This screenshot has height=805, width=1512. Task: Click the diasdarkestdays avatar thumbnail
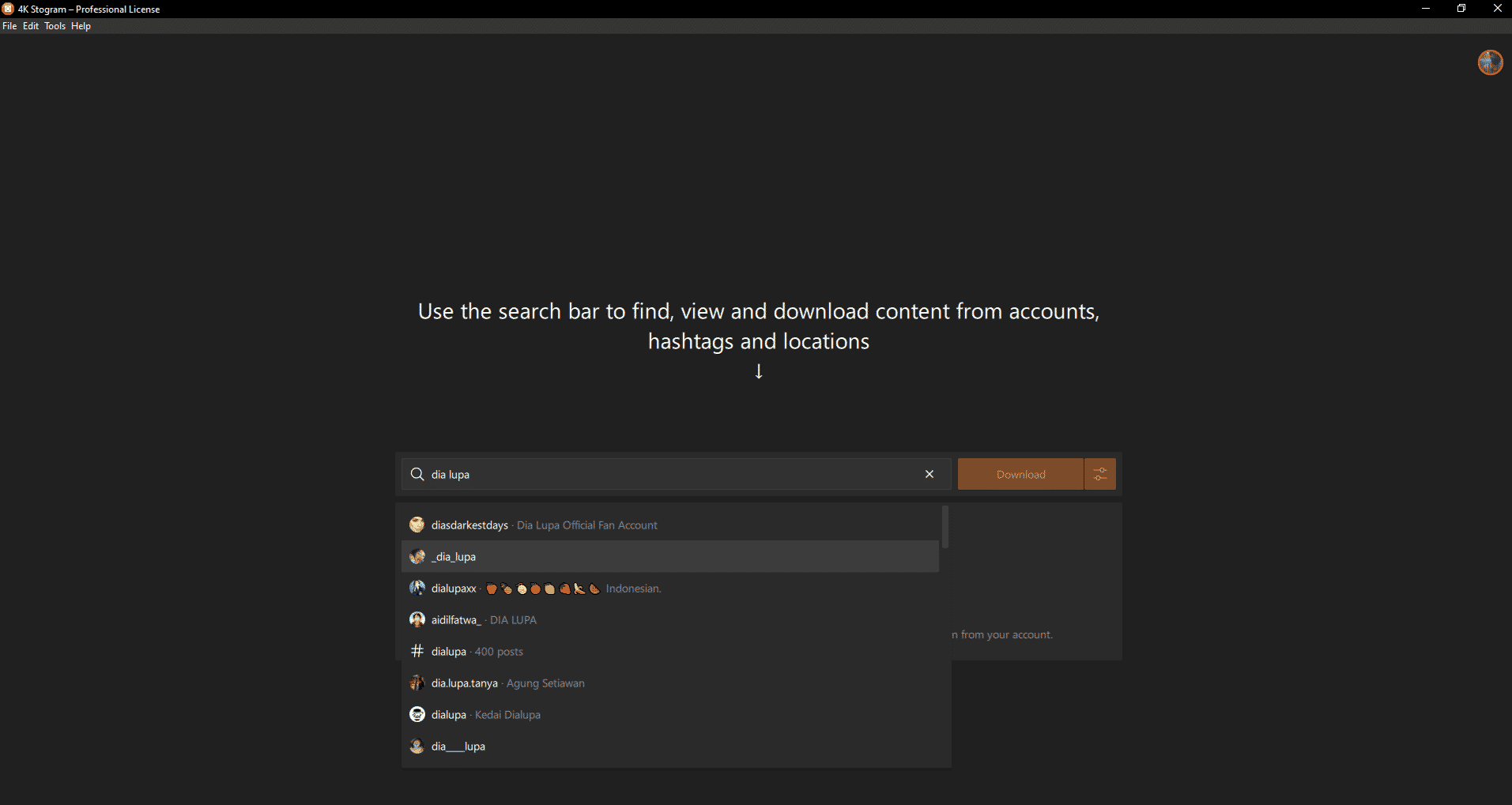(417, 525)
